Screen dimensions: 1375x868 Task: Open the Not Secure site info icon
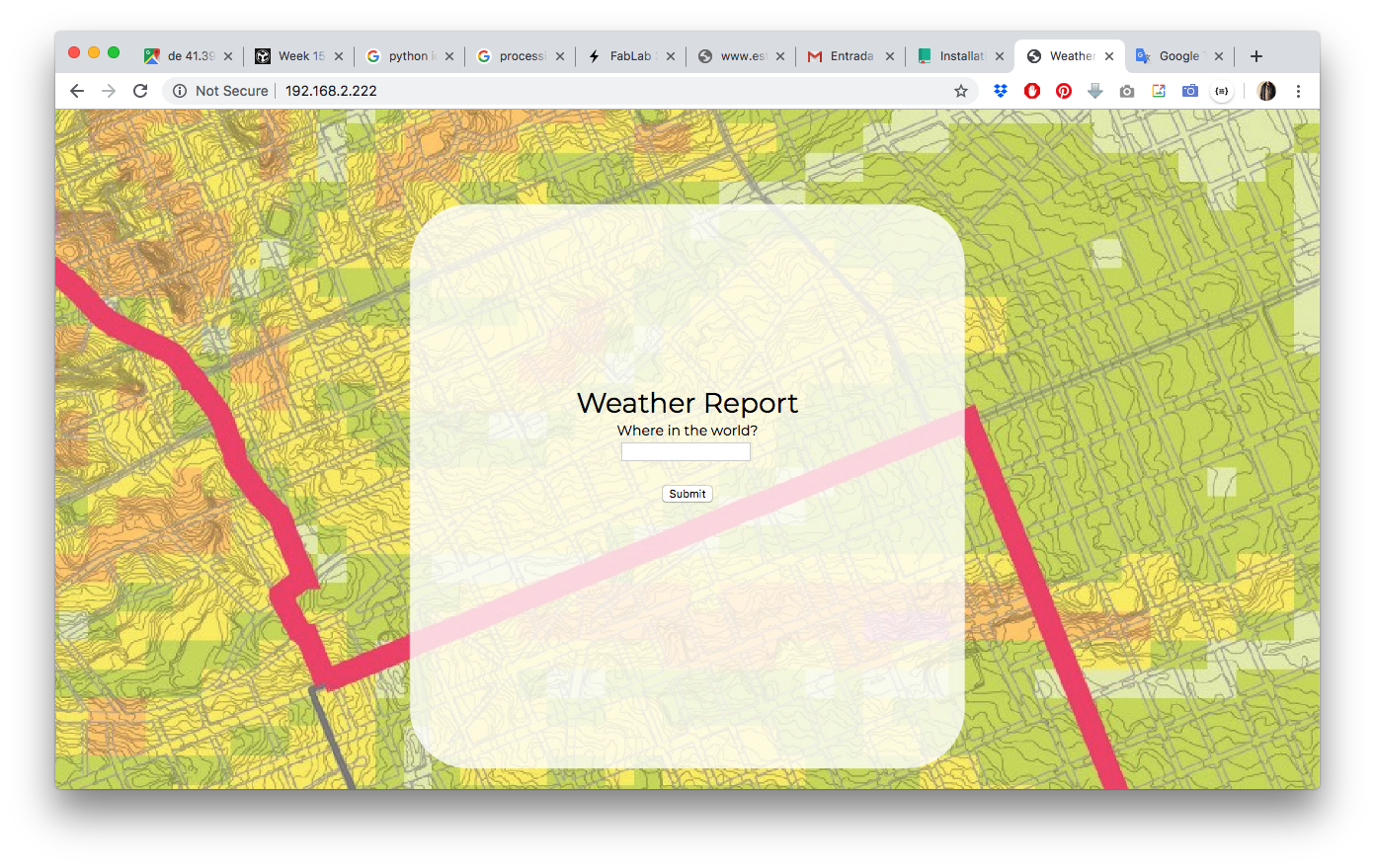point(180,91)
